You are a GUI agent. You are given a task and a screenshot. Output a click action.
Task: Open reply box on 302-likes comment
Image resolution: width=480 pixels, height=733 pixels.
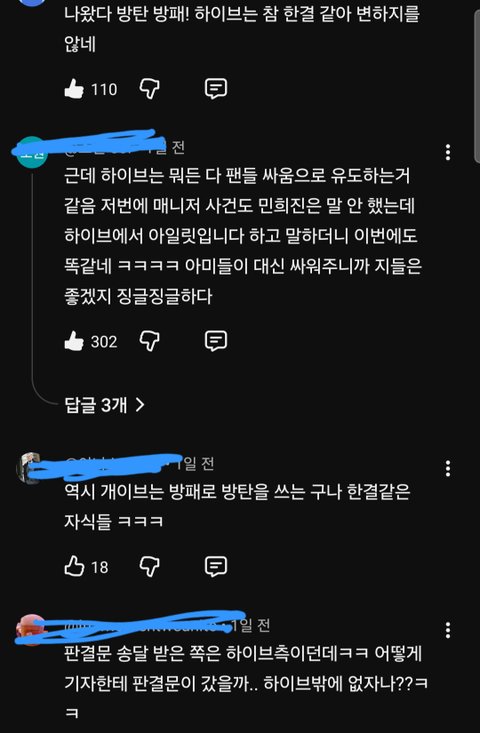pos(216,341)
